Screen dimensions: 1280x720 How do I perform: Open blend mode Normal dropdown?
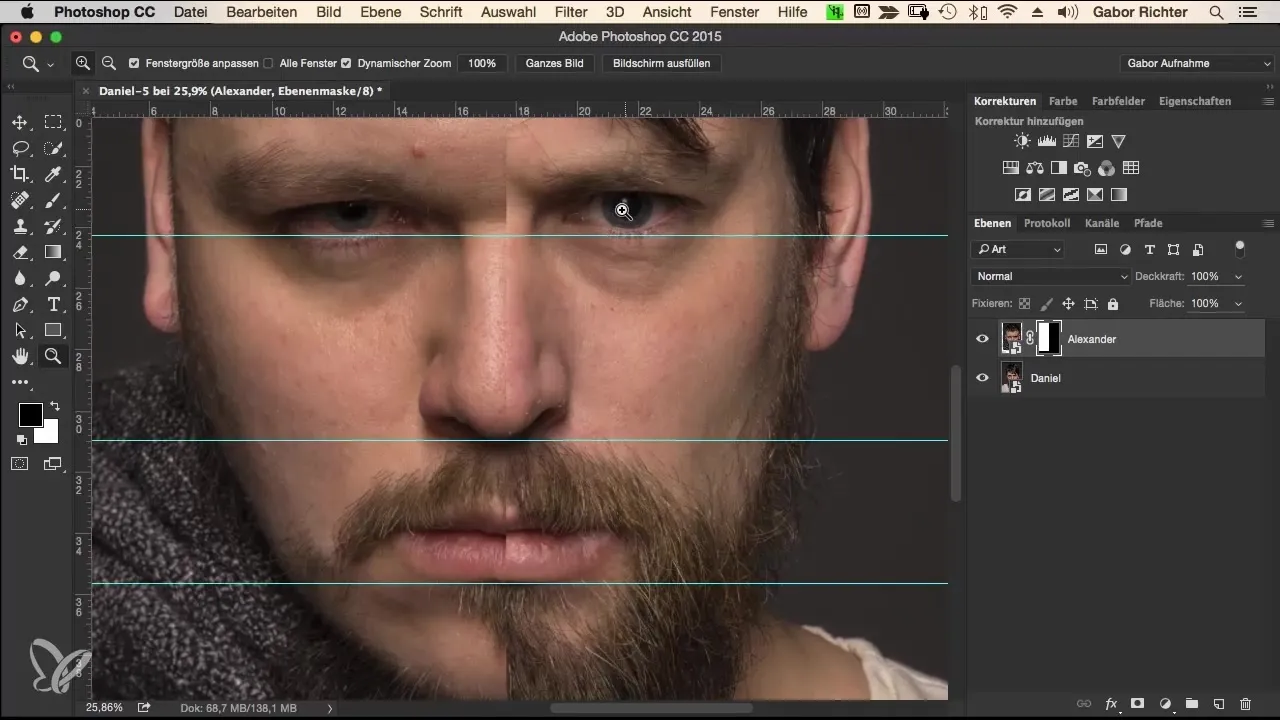click(1051, 276)
